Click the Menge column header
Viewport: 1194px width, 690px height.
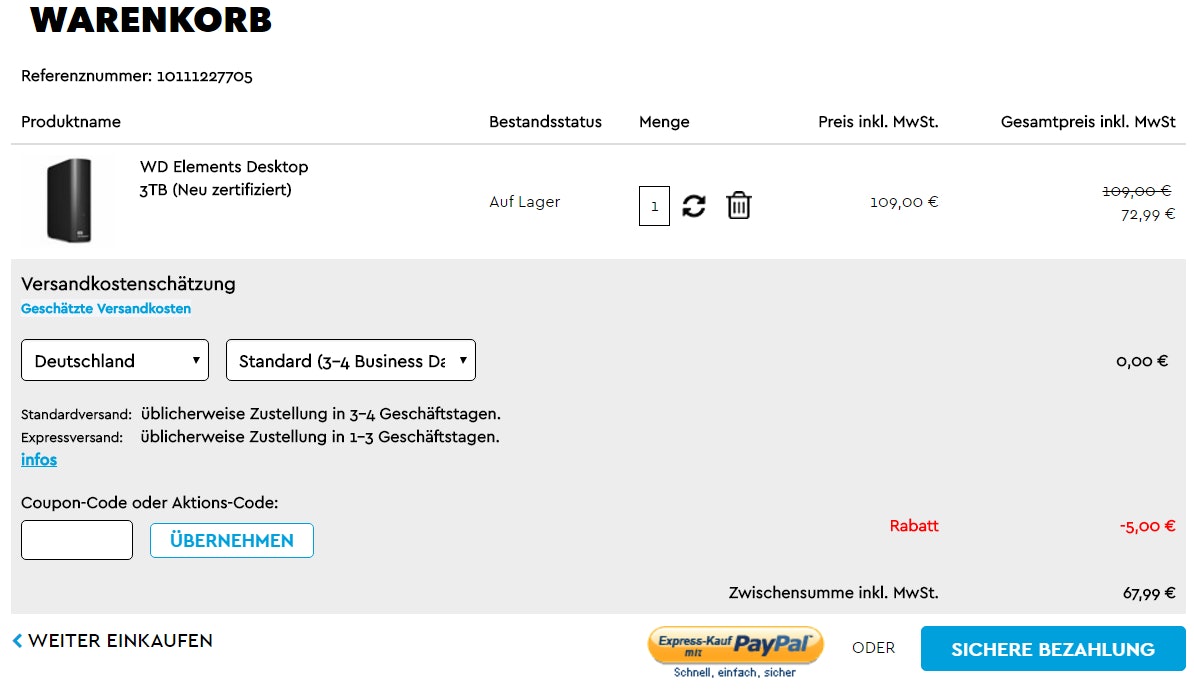click(664, 122)
